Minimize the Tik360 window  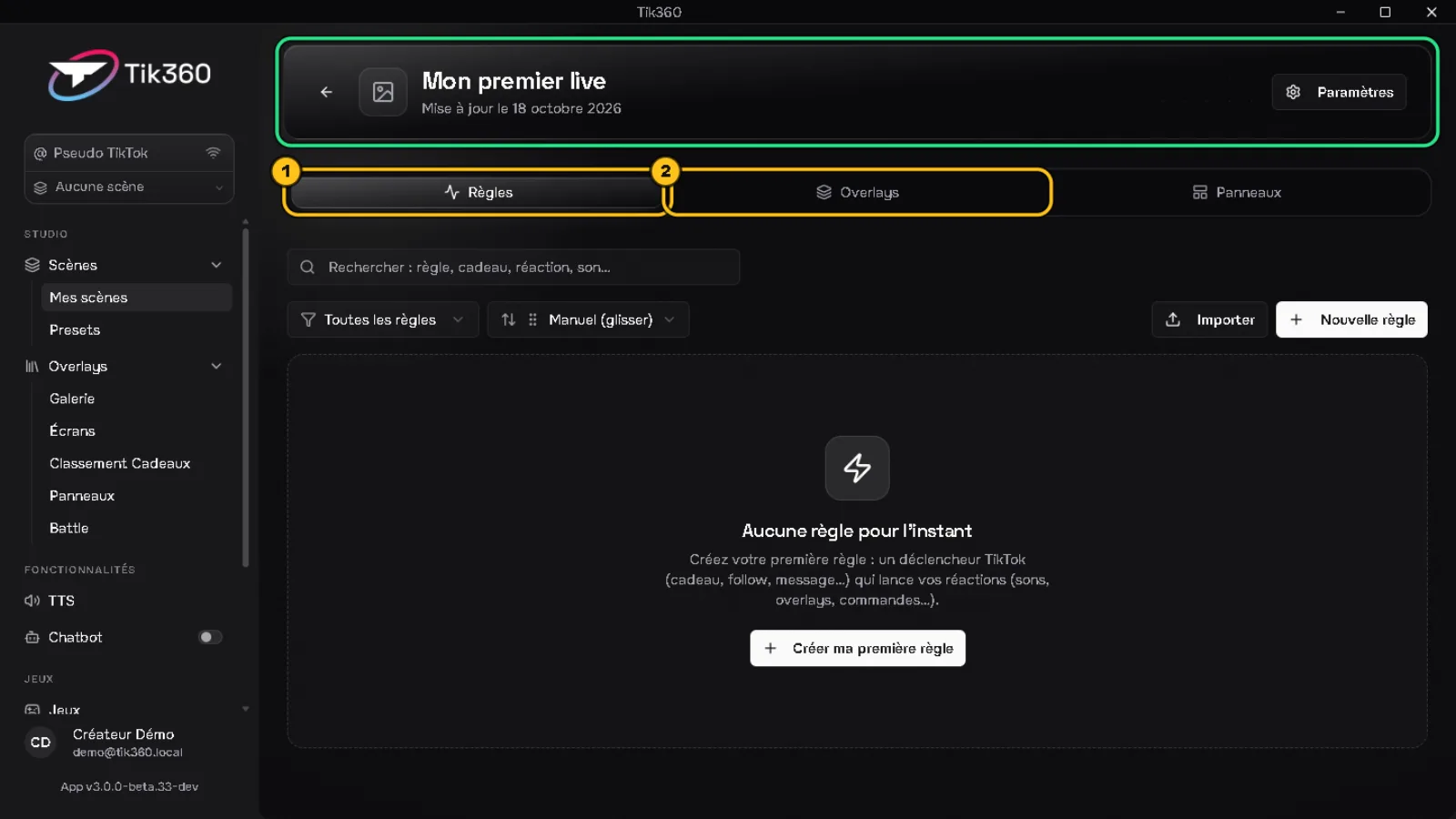coord(1340,12)
